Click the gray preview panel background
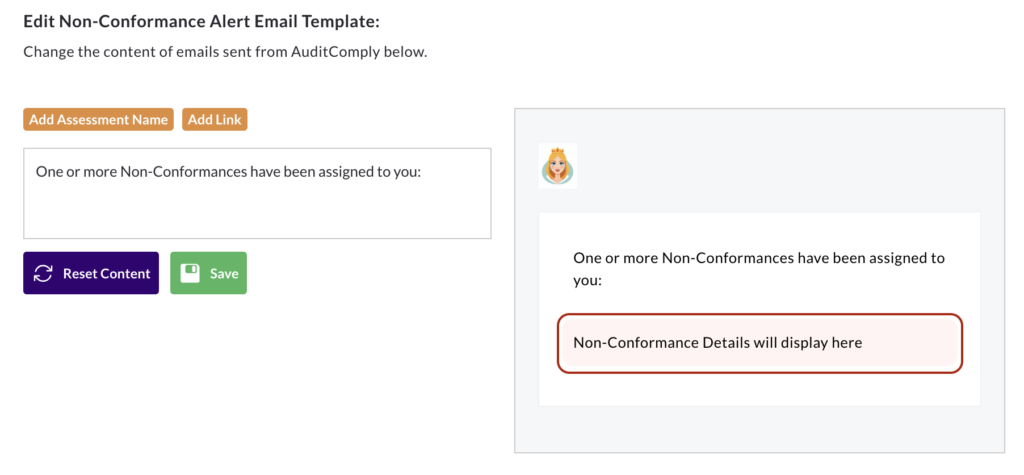1024x475 pixels. click(x=760, y=429)
